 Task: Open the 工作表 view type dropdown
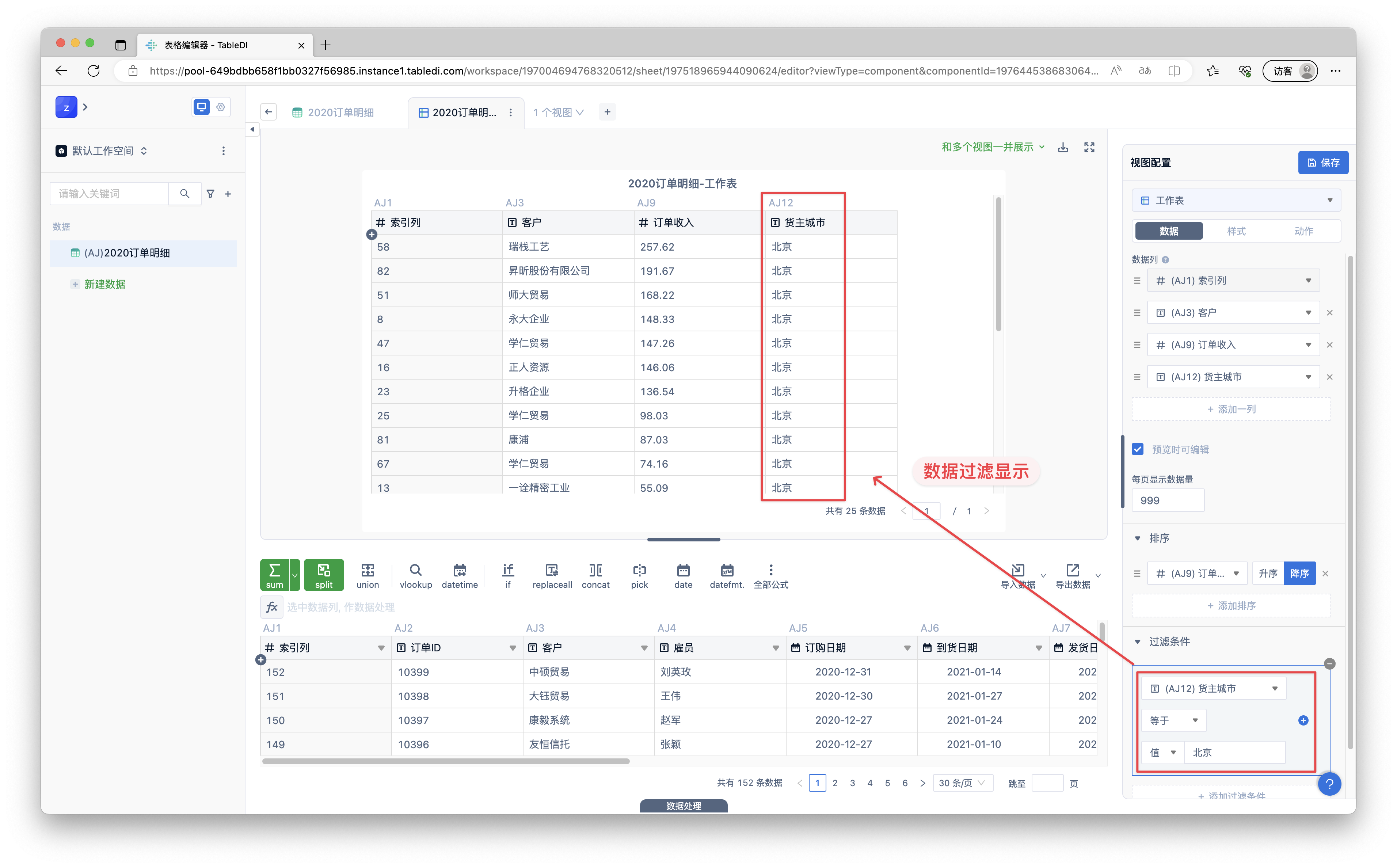pos(1236,200)
